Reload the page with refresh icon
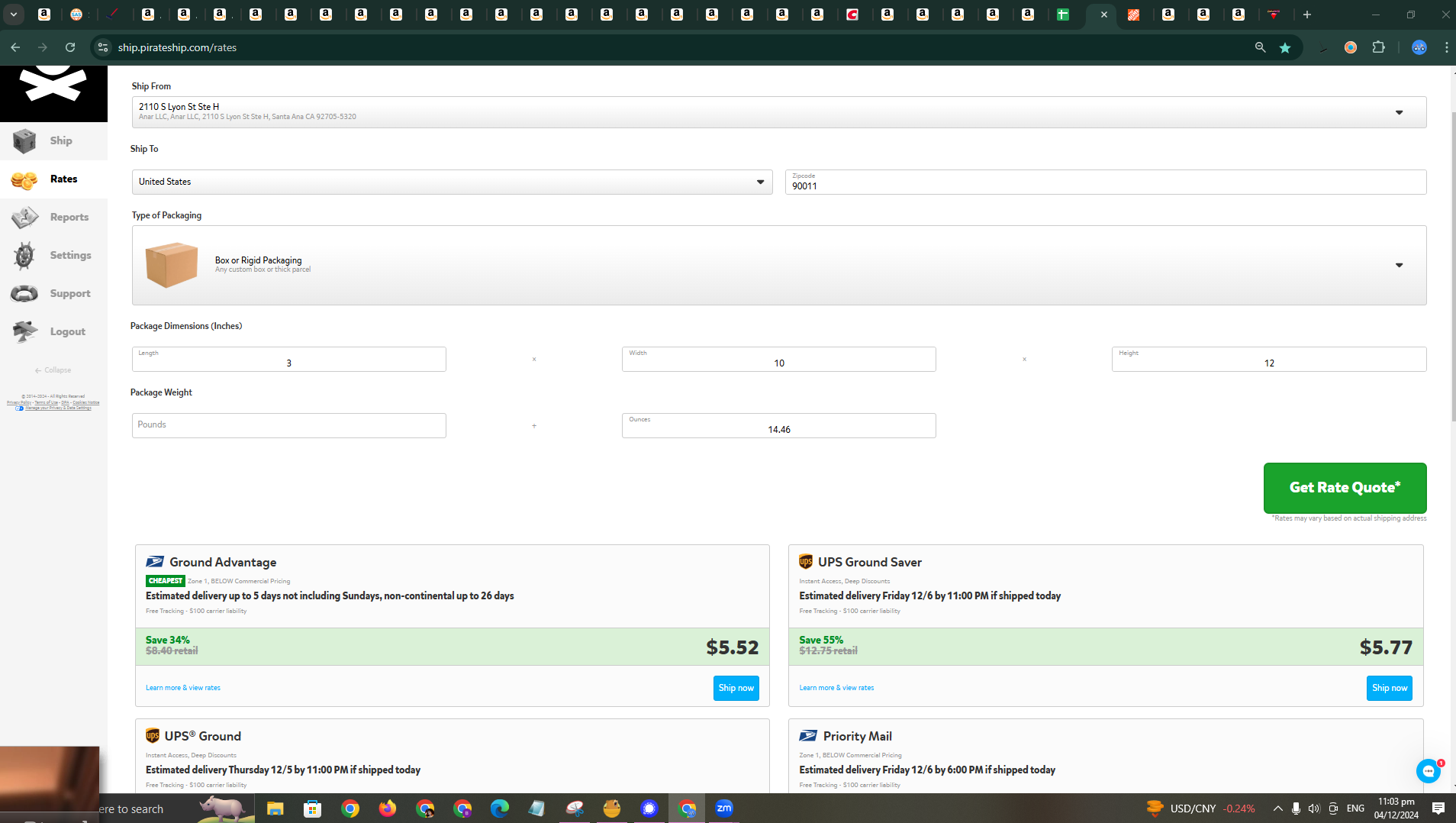 click(x=70, y=47)
